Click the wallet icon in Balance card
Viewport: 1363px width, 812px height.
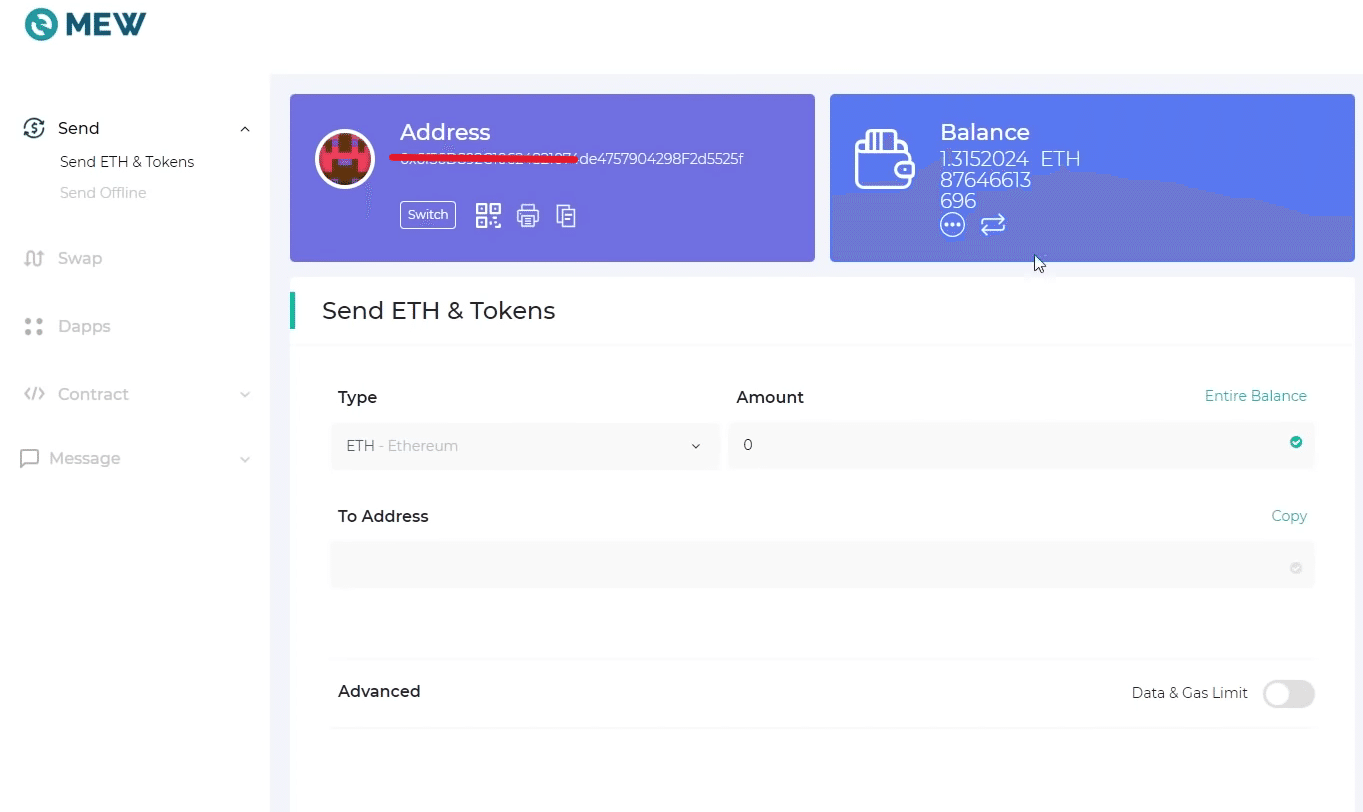(x=884, y=160)
